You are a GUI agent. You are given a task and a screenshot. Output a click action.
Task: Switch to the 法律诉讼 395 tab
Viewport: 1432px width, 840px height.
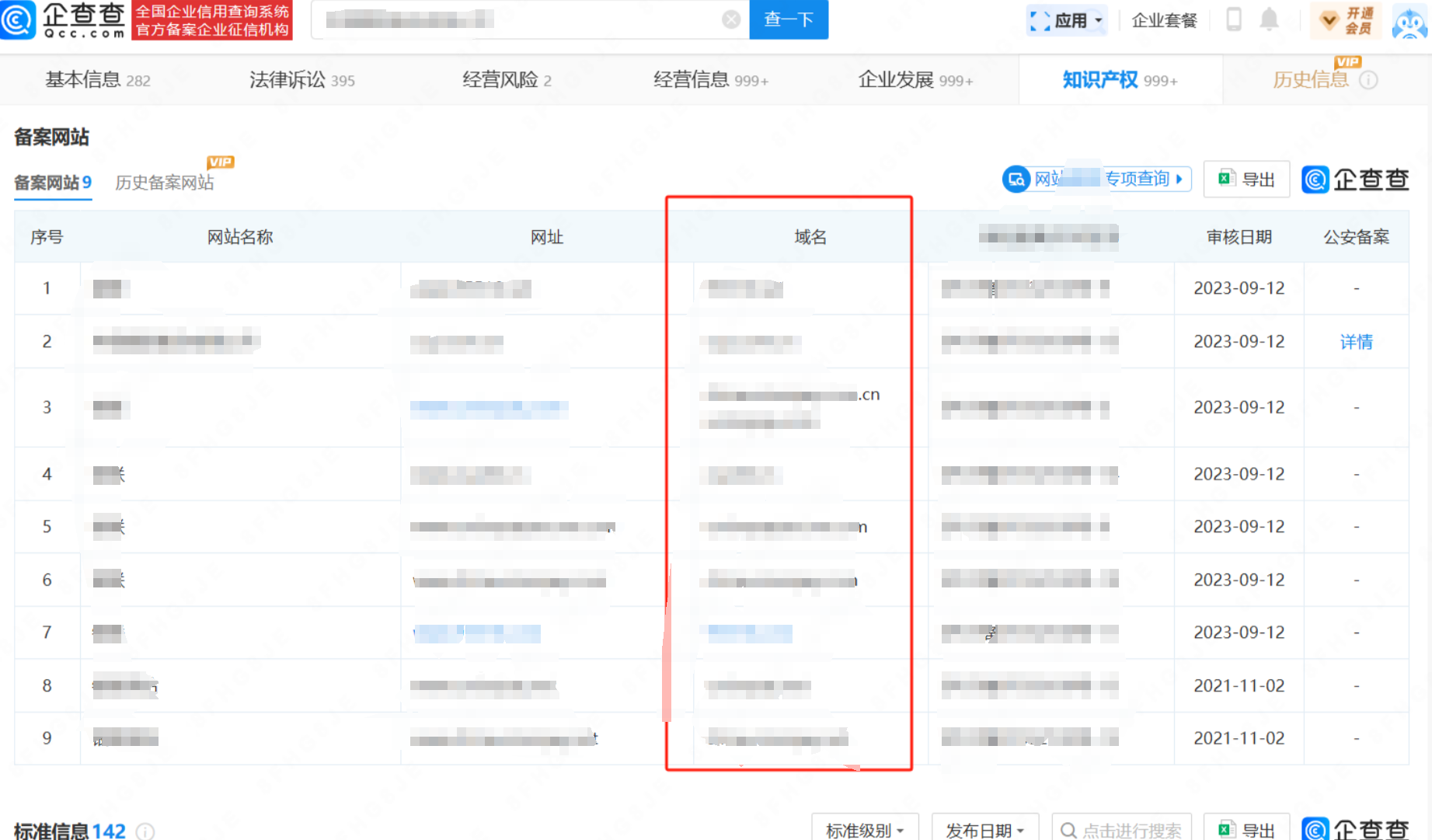pyautogui.click(x=302, y=80)
